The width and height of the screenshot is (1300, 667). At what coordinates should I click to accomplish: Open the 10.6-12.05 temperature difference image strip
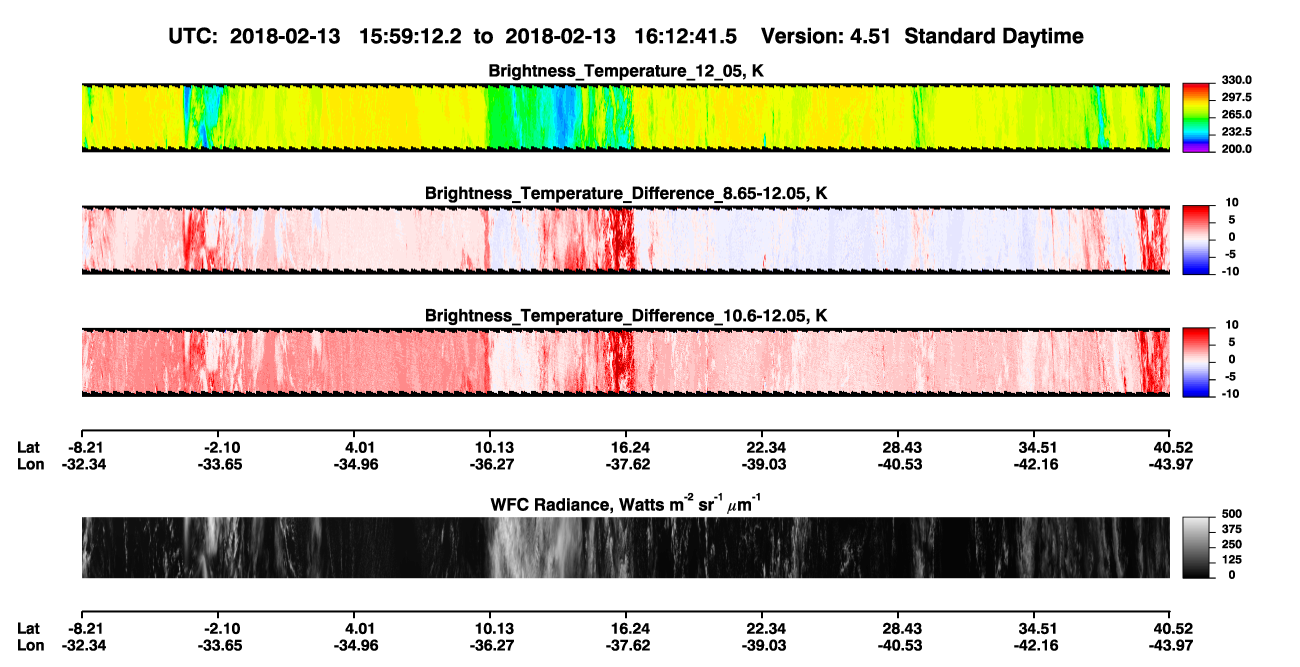(625, 362)
